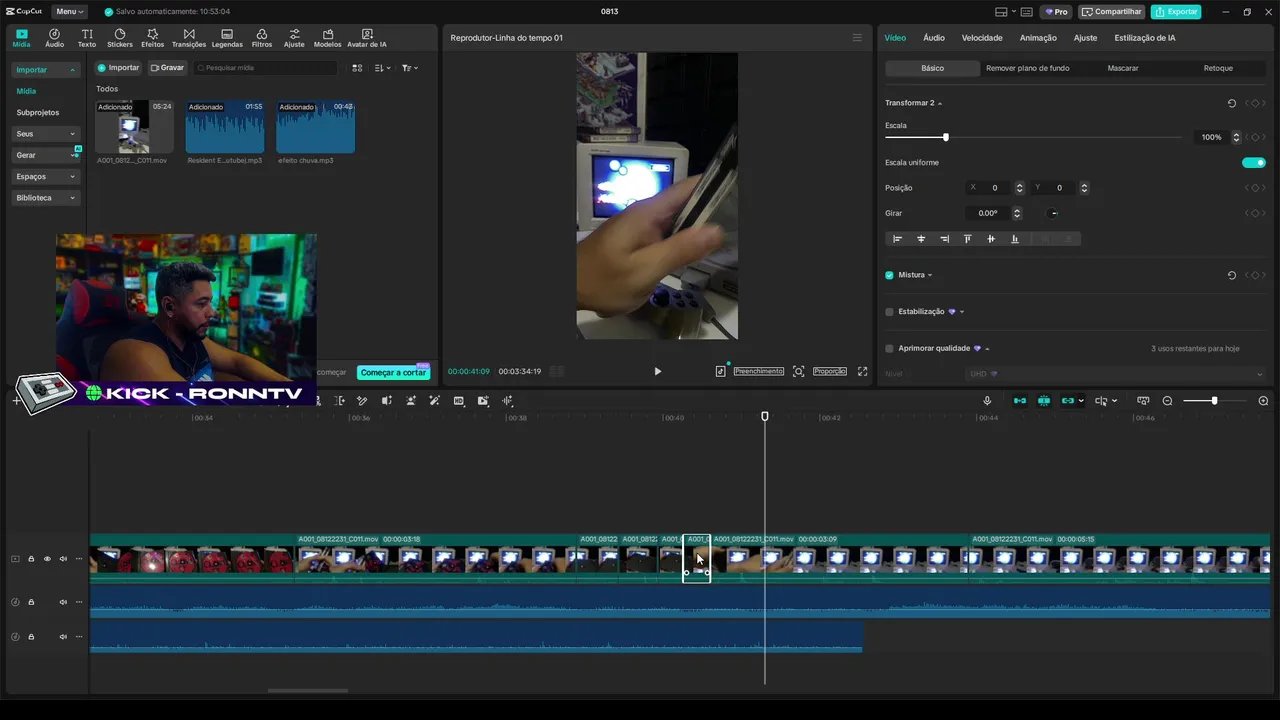Image resolution: width=1280 pixels, height=720 pixels.
Task: Reset the Transformar 2 settings
Action: pos(1232,103)
